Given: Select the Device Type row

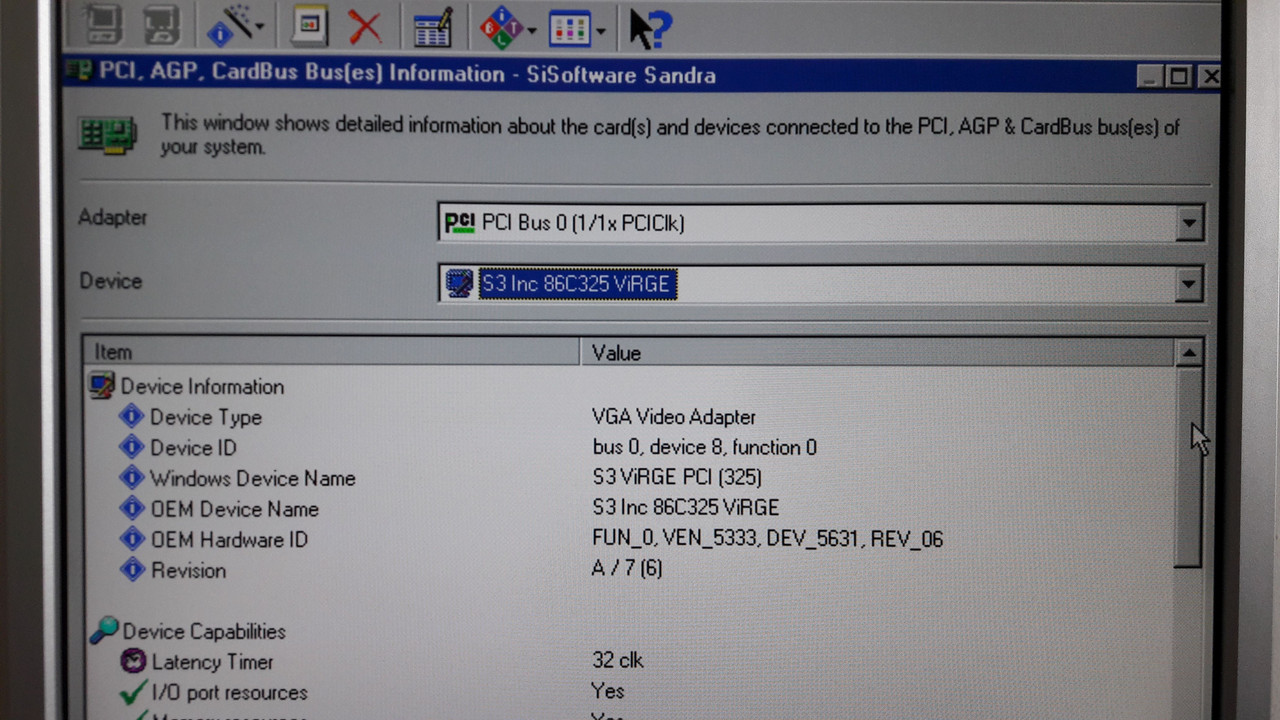Looking at the screenshot, I should (x=630, y=417).
